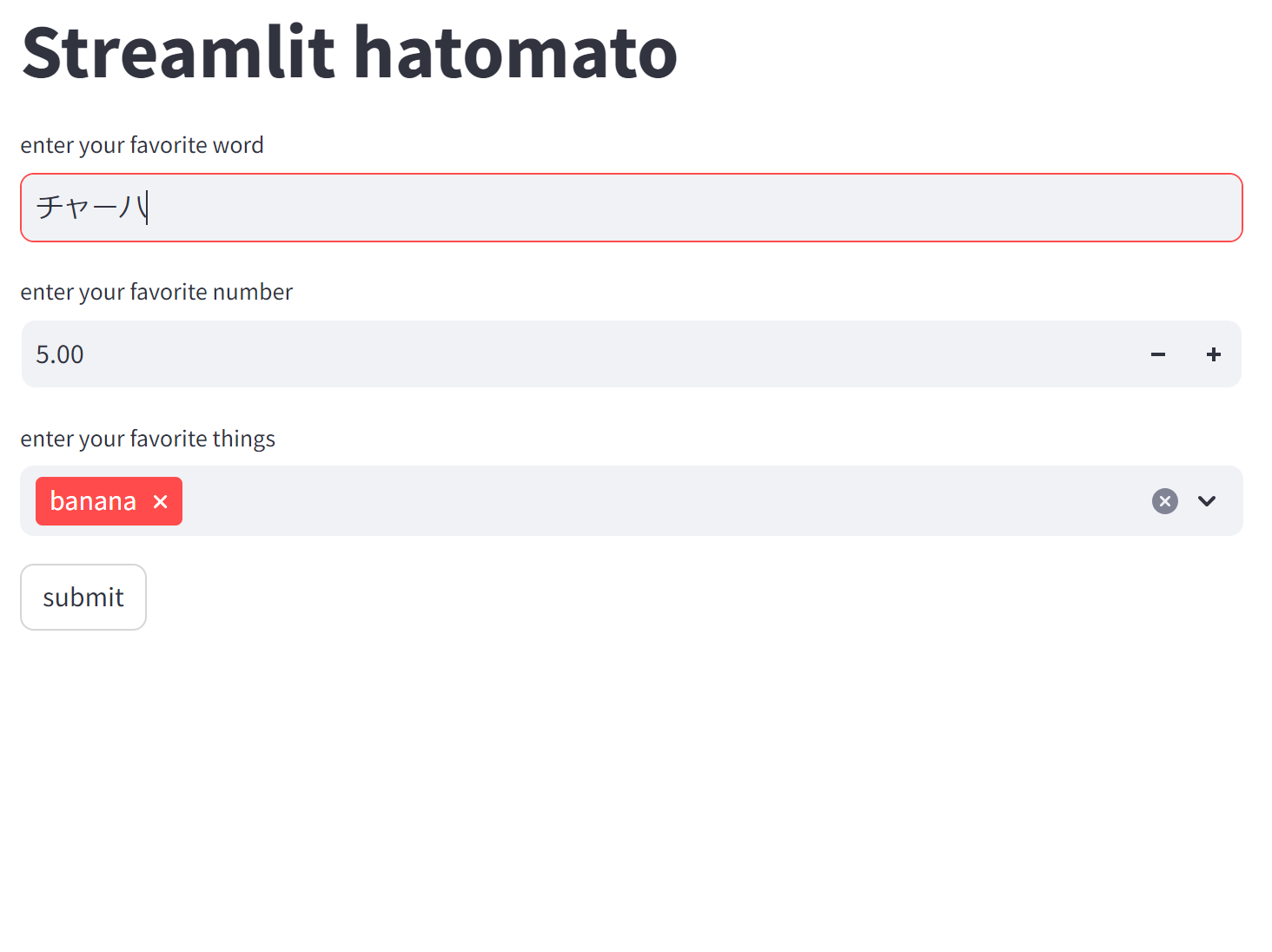Screen dimensions: 1272x952
Task: Click the plus icon to increase the number
Action: click(x=1213, y=354)
